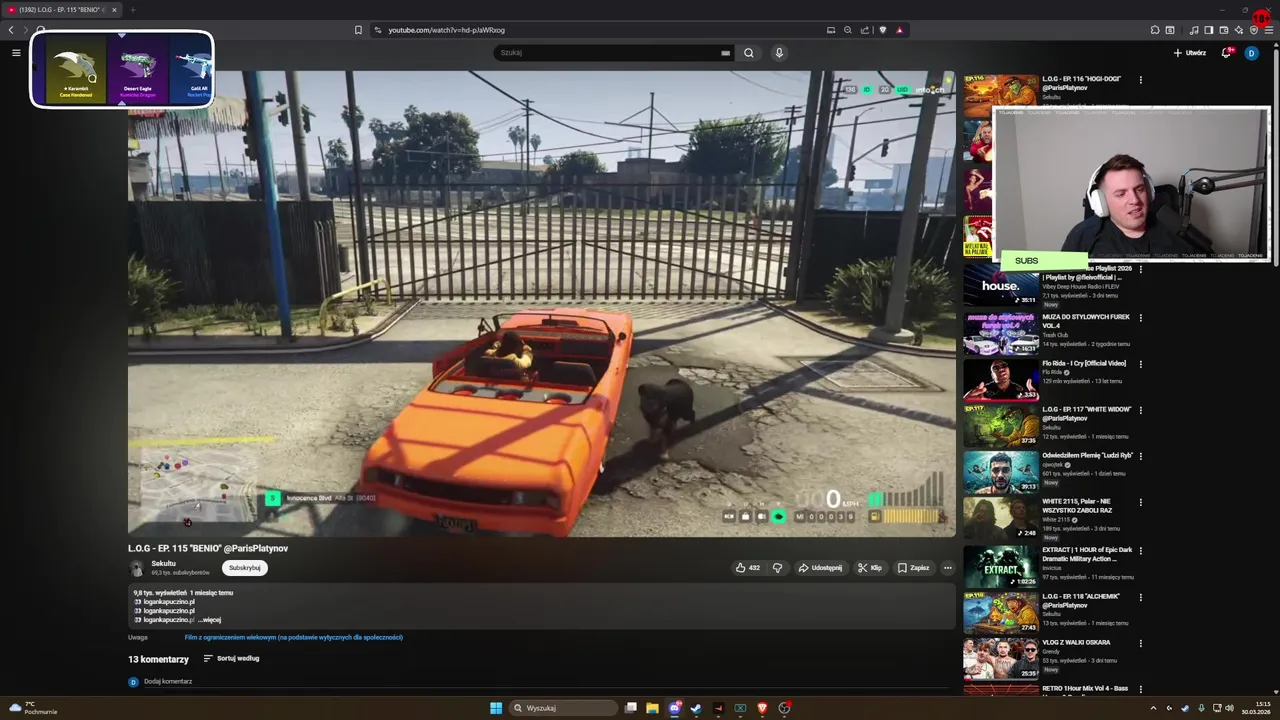Open Brave browser taskbar icon
This screenshot has width=1280, height=720.
coord(762,708)
